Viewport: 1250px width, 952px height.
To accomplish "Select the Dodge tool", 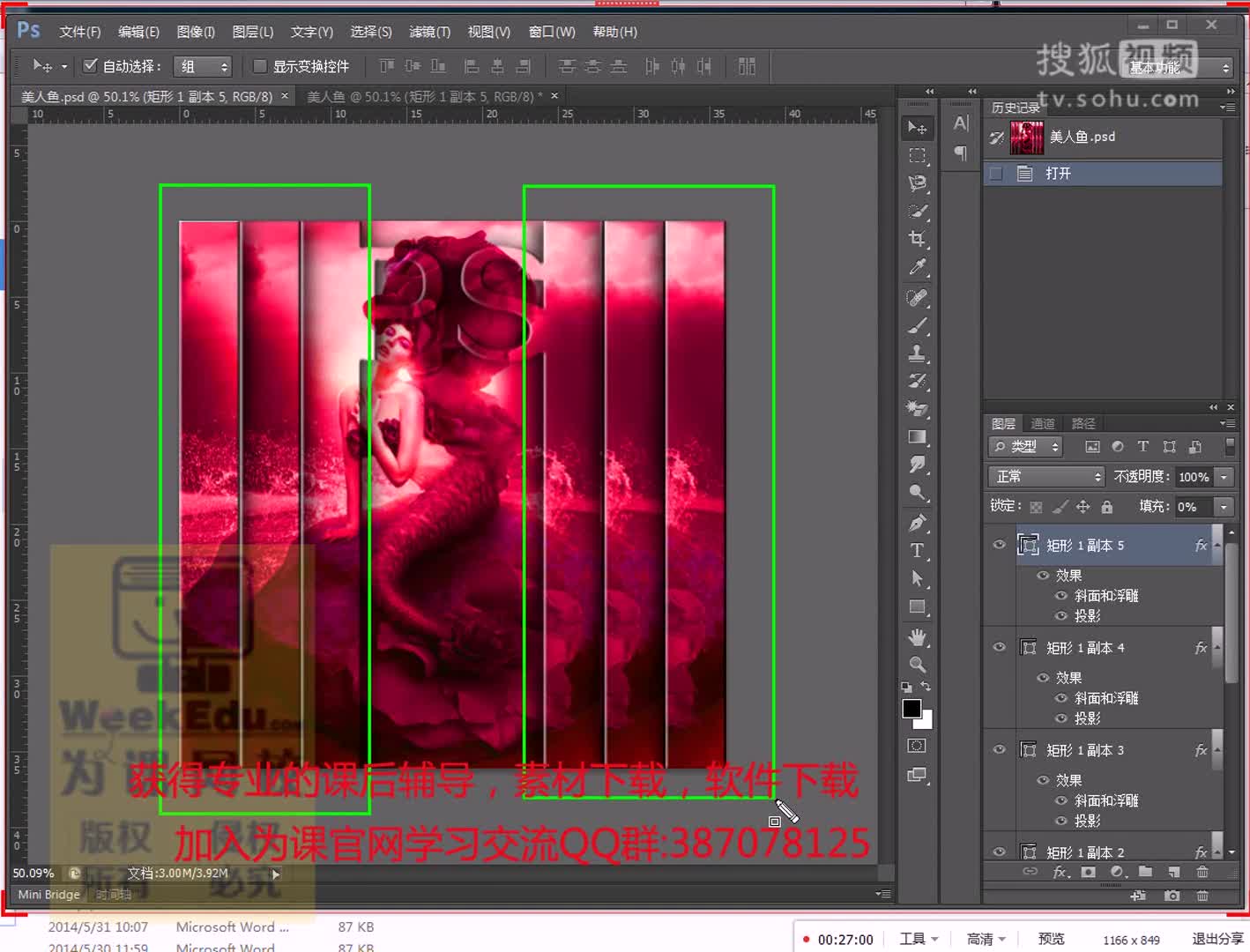I will (x=918, y=493).
